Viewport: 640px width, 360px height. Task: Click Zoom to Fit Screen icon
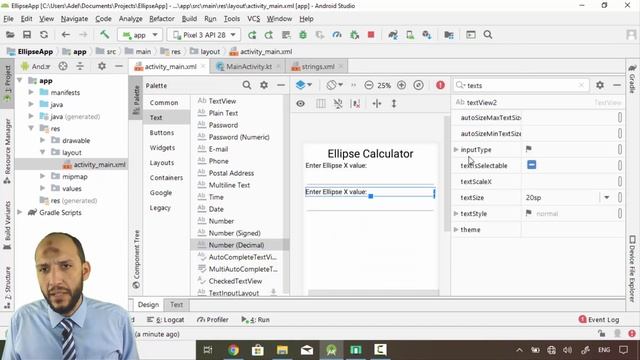418,85
